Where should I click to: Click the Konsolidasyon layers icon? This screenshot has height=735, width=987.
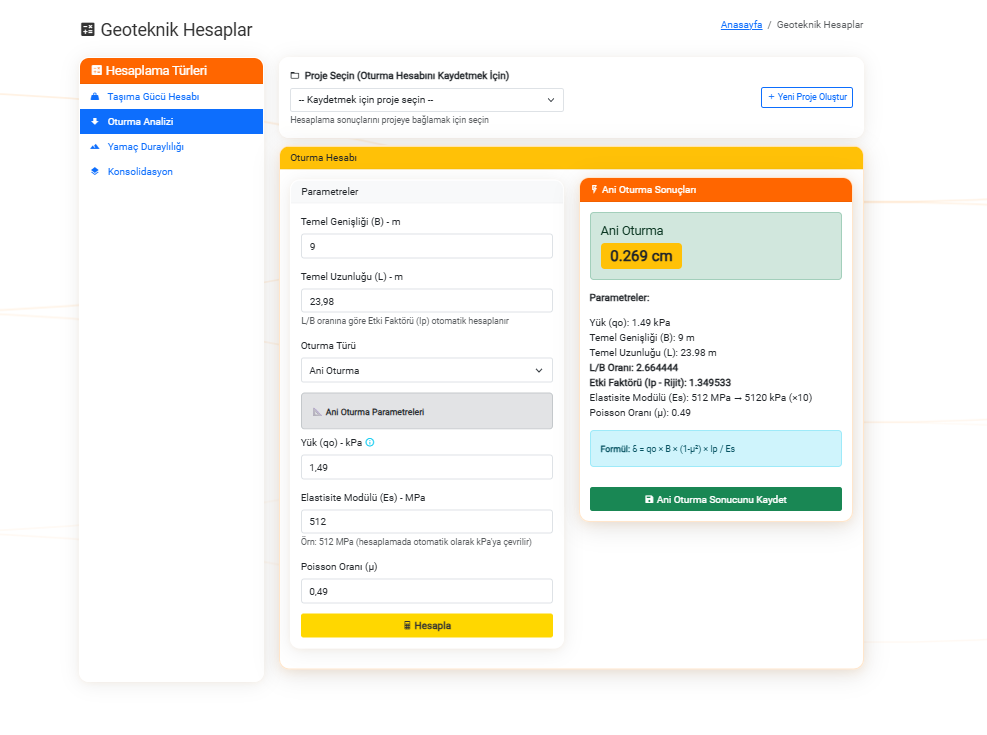tap(95, 172)
